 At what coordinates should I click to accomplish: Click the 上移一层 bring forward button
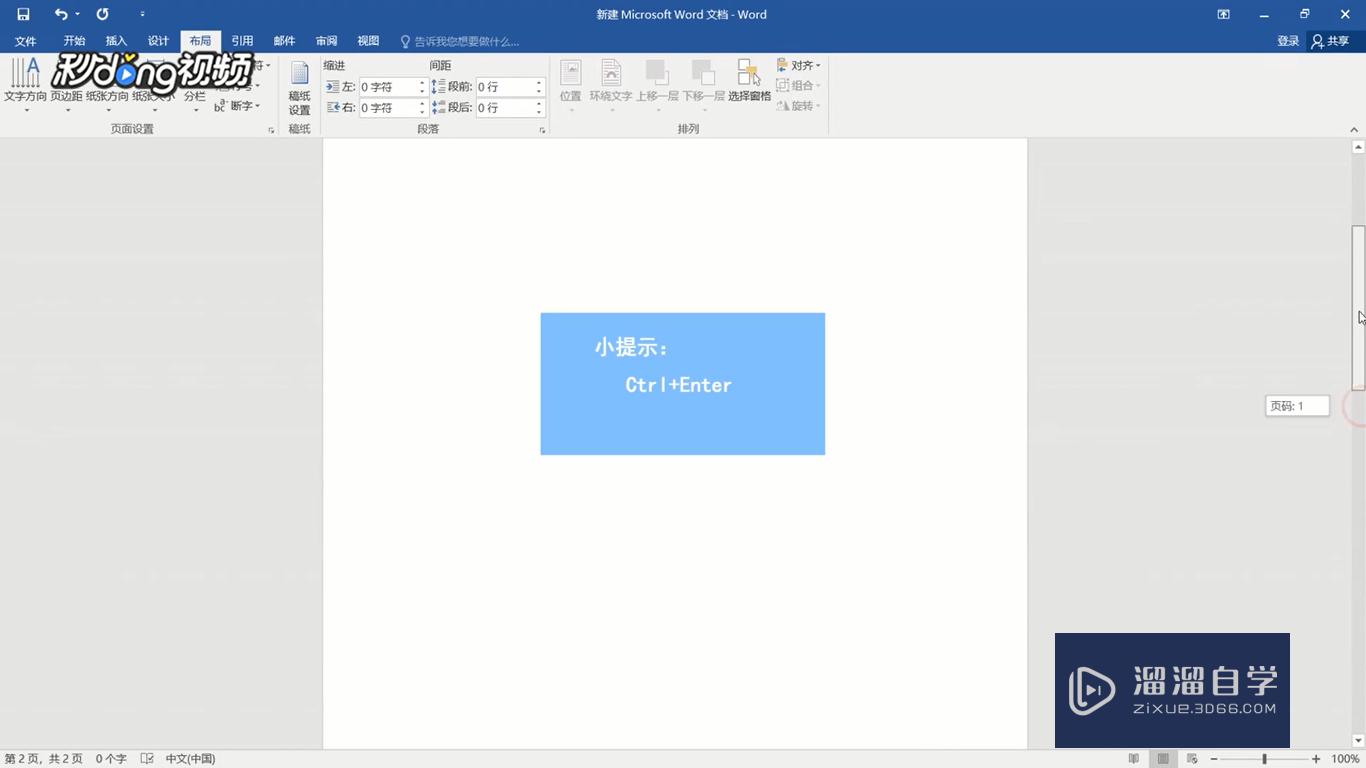[x=657, y=85]
